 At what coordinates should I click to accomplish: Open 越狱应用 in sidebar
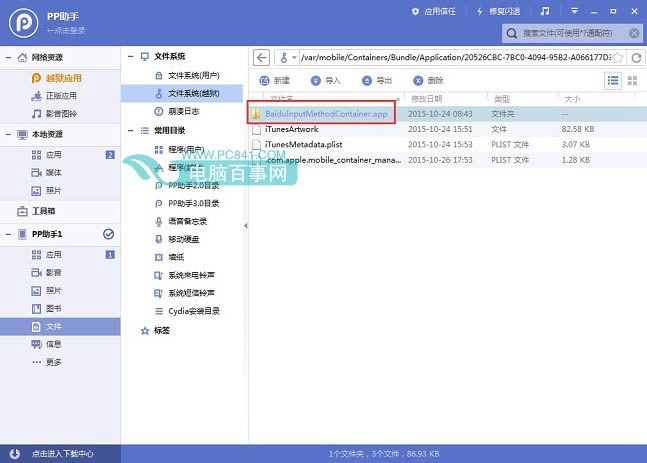pos(57,78)
